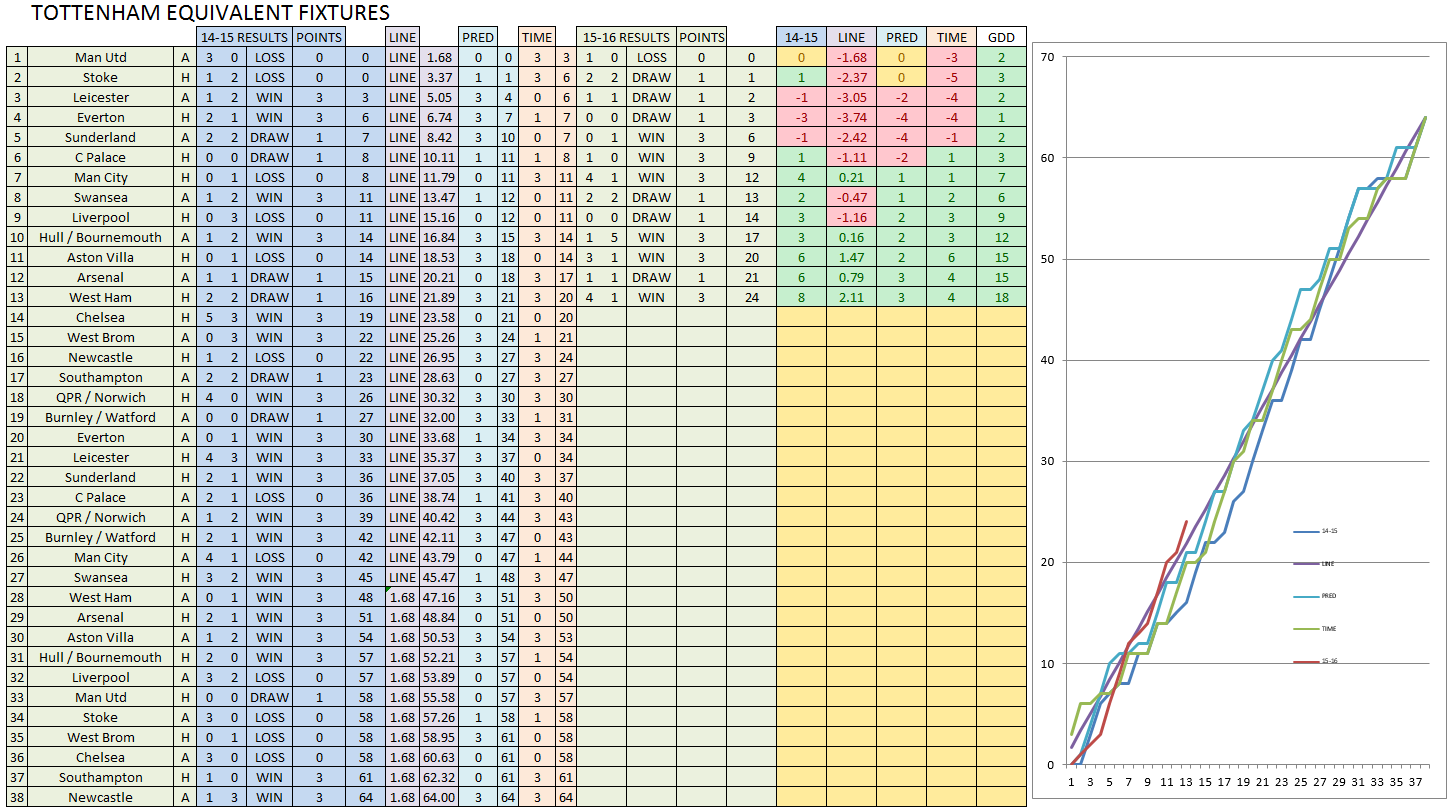1455x812 pixels.
Task: Select the Southampton cell in row 17
Action: 101,377
